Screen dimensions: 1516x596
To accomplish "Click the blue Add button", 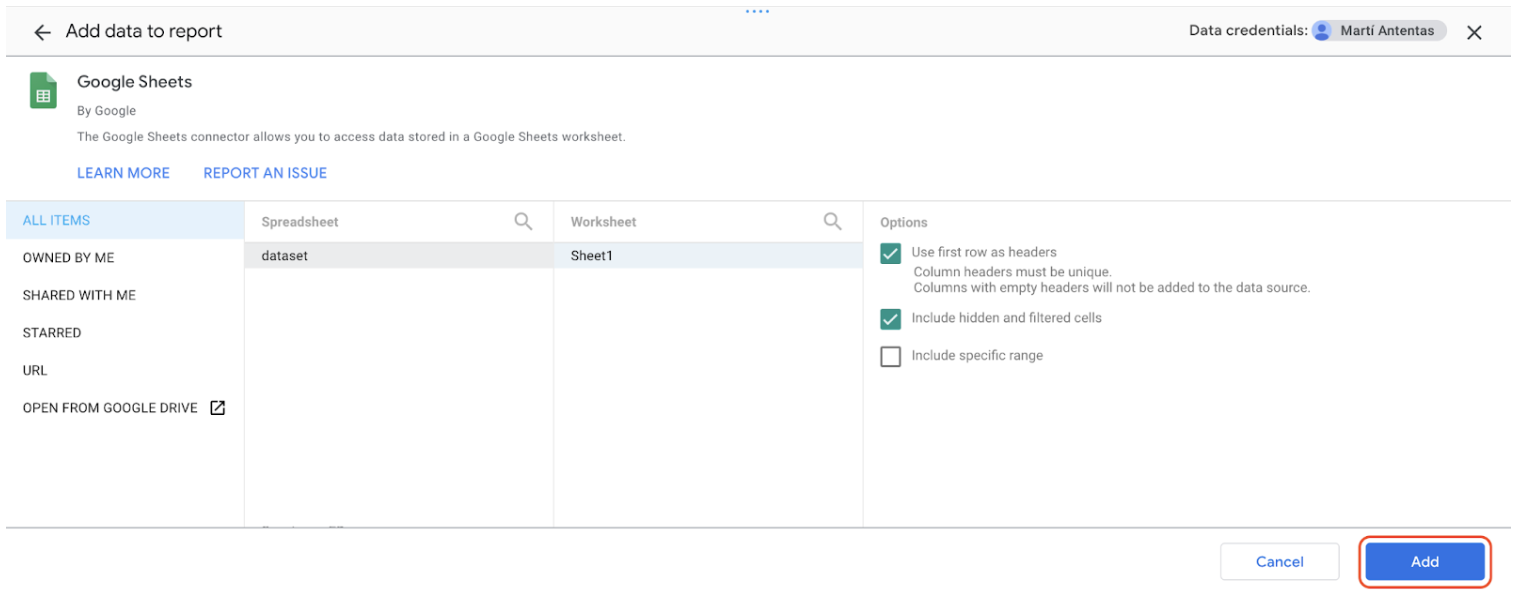I will pos(1425,562).
